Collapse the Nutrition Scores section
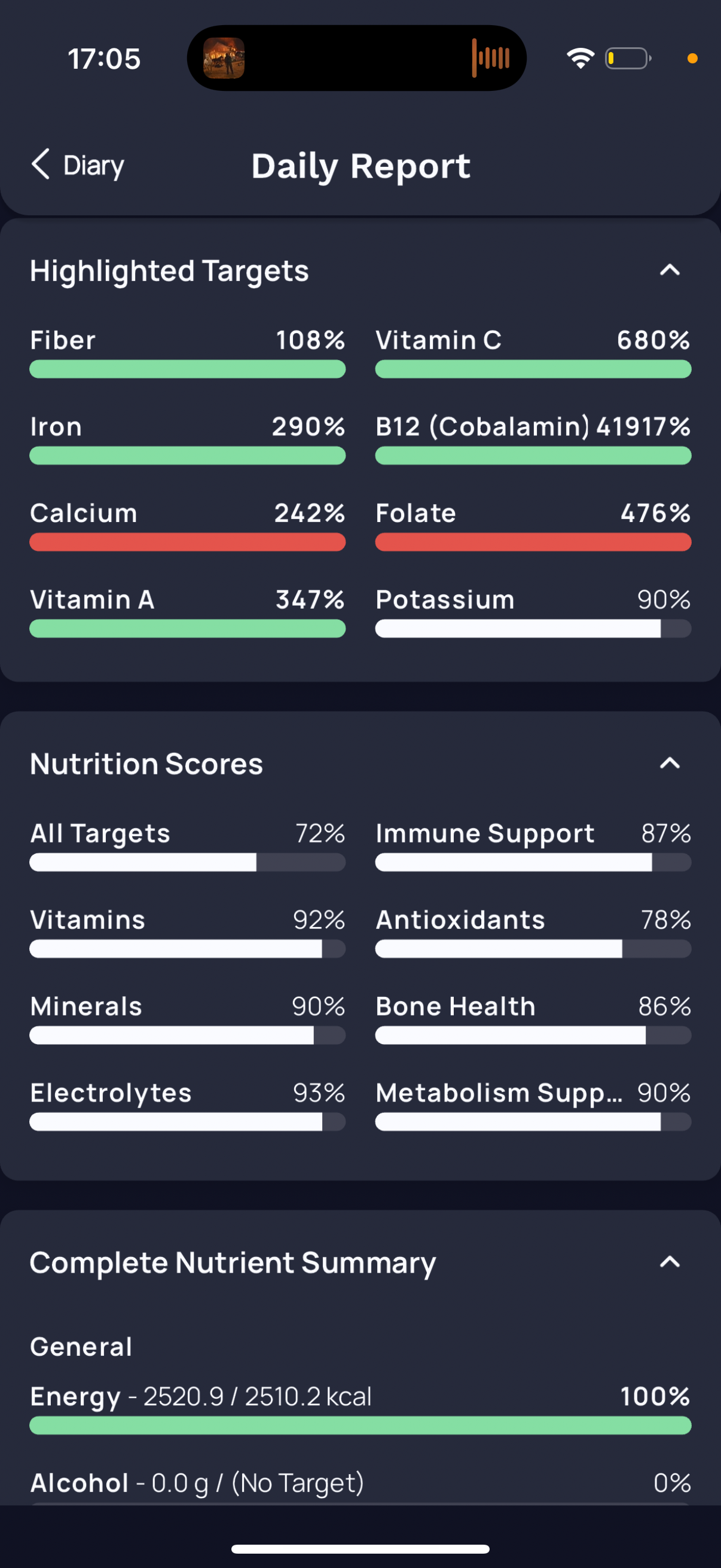721x1568 pixels. point(670,762)
